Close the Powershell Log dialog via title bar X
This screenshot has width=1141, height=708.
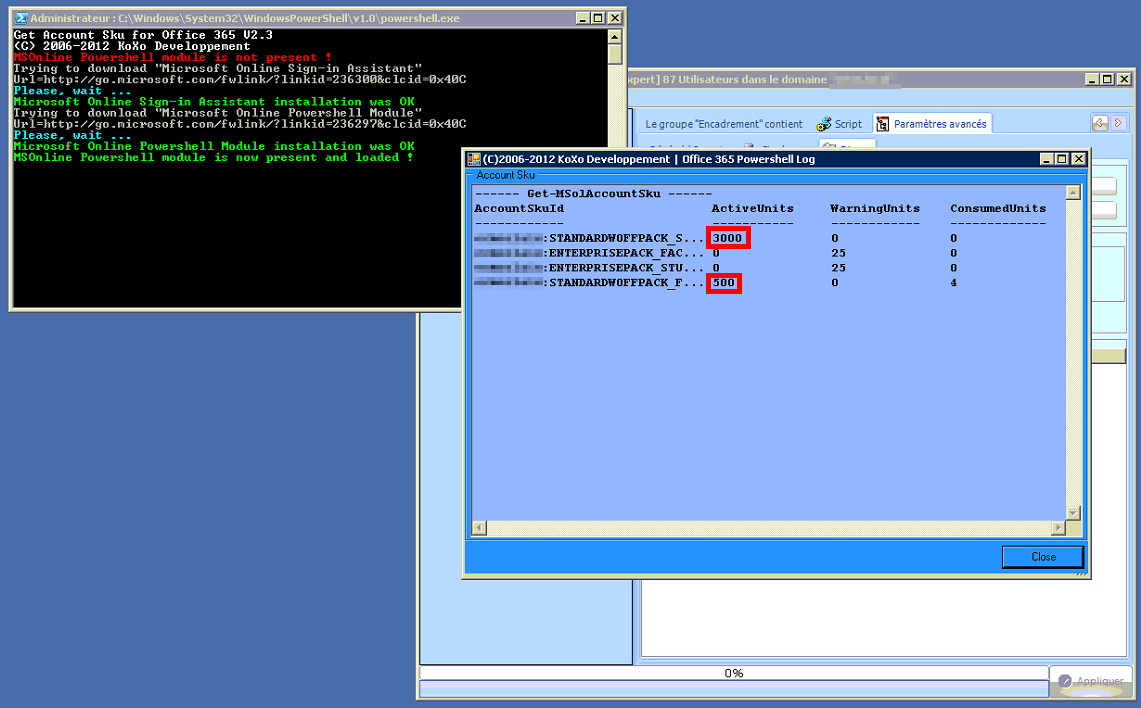pyautogui.click(x=1079, y=159)
